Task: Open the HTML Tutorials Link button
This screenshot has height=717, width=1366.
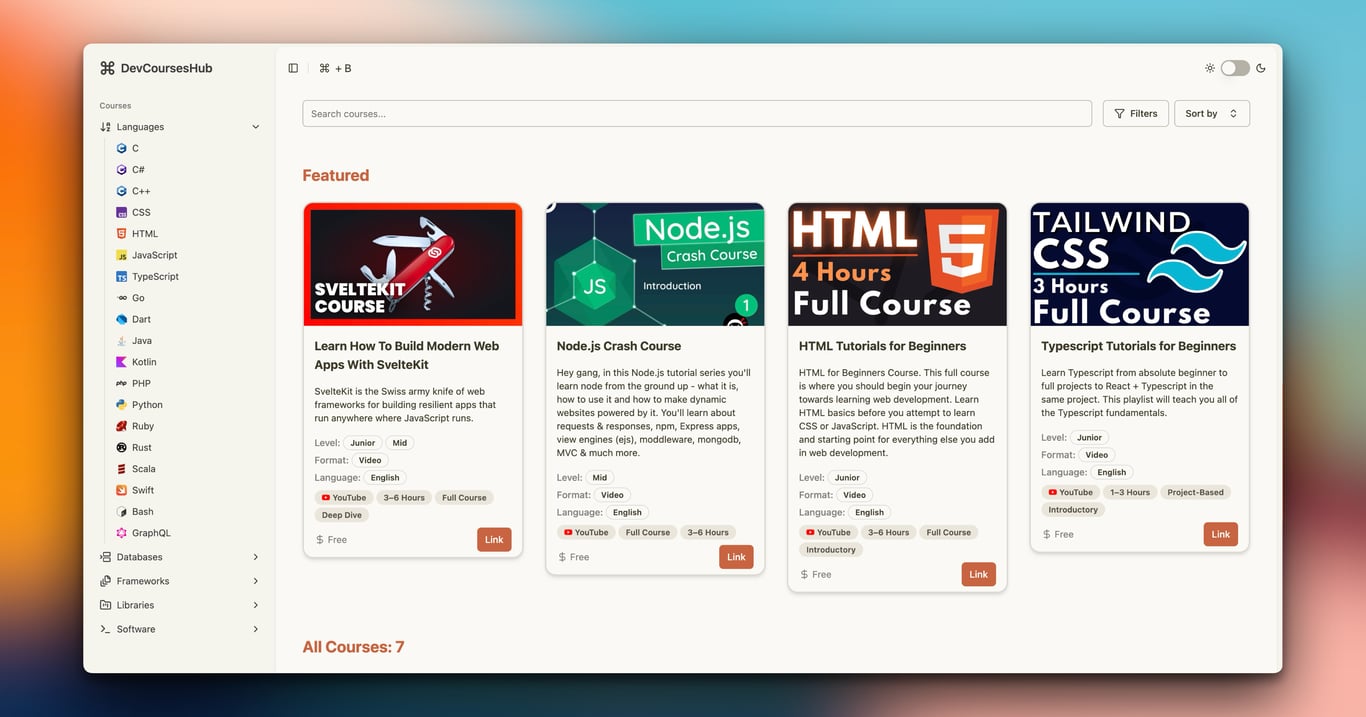Action: (x=978, y=574)
